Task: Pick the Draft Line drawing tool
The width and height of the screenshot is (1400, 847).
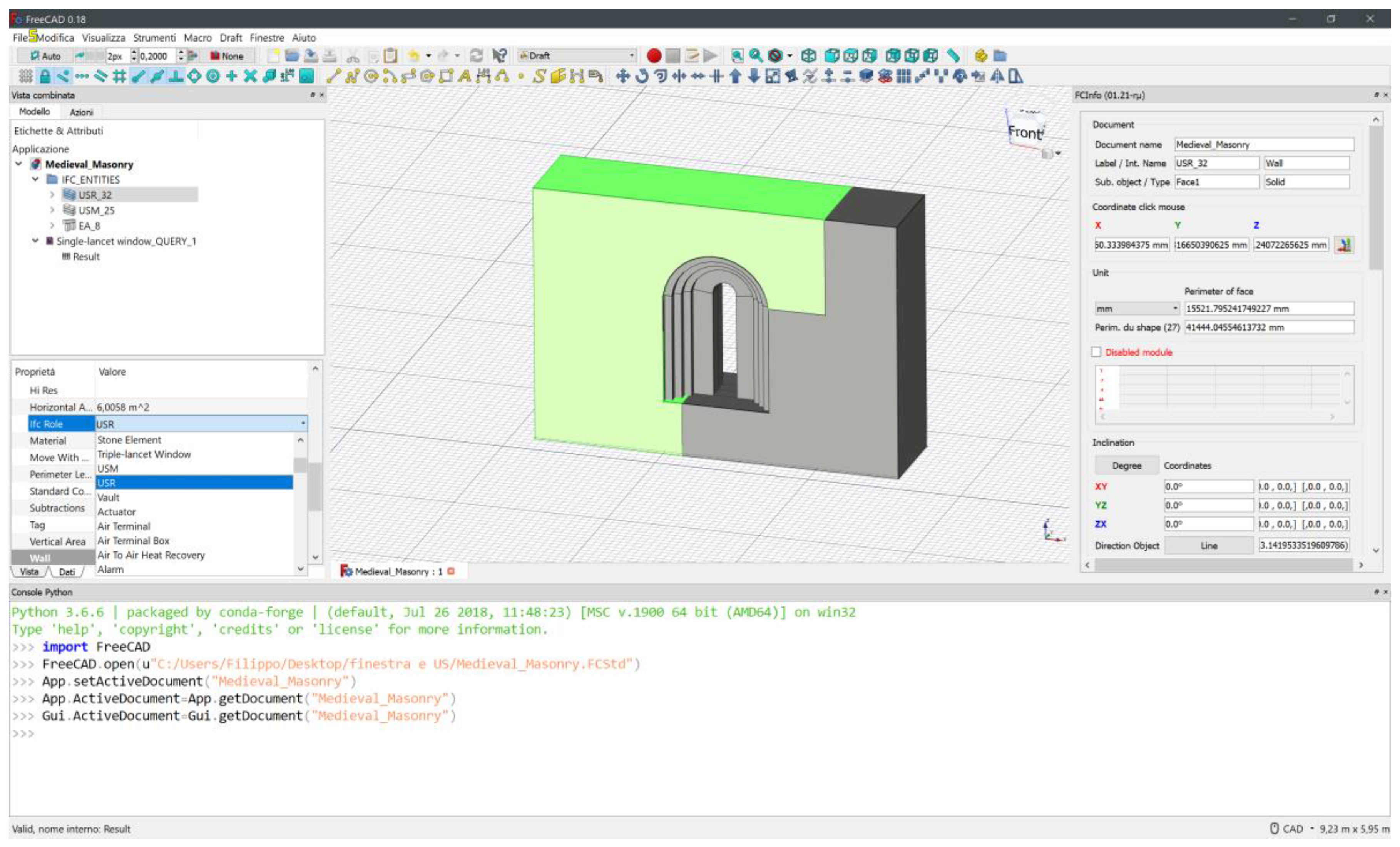Action: (333, 76)
